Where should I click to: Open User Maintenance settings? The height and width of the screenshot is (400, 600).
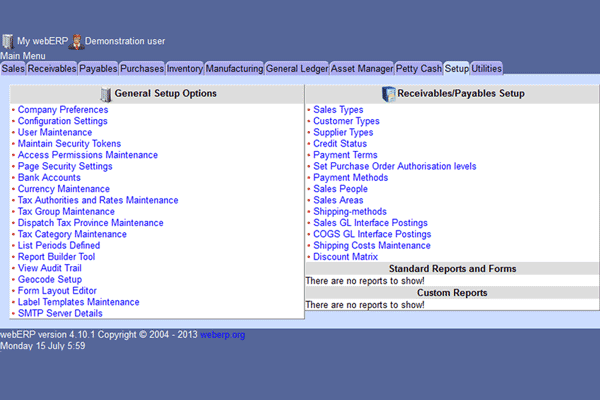click(55, 132)
